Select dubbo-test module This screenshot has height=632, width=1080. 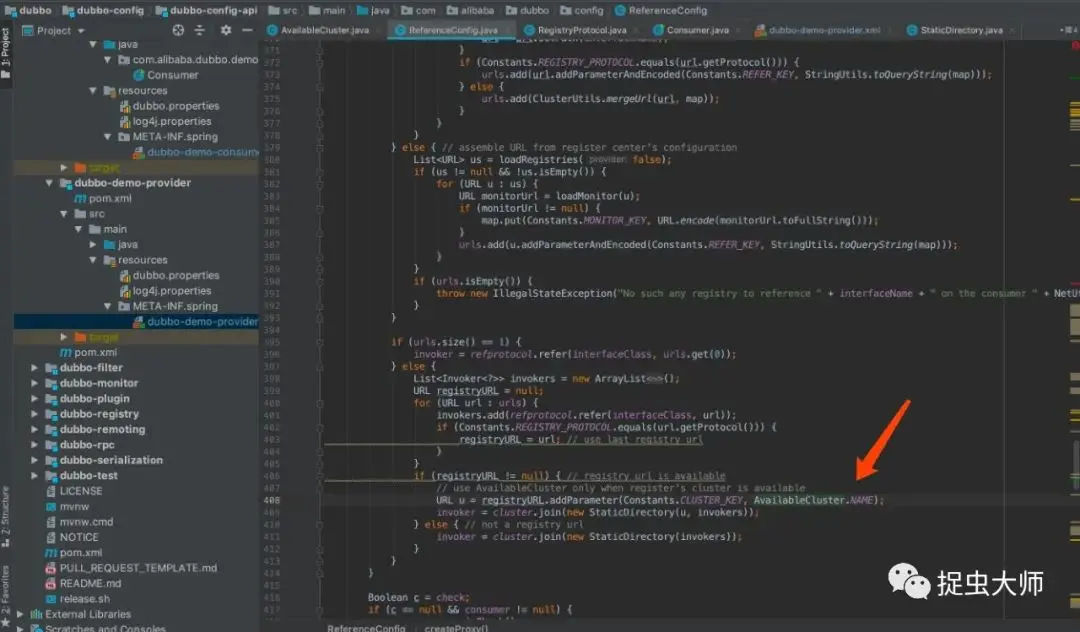(x=88, y=476)
